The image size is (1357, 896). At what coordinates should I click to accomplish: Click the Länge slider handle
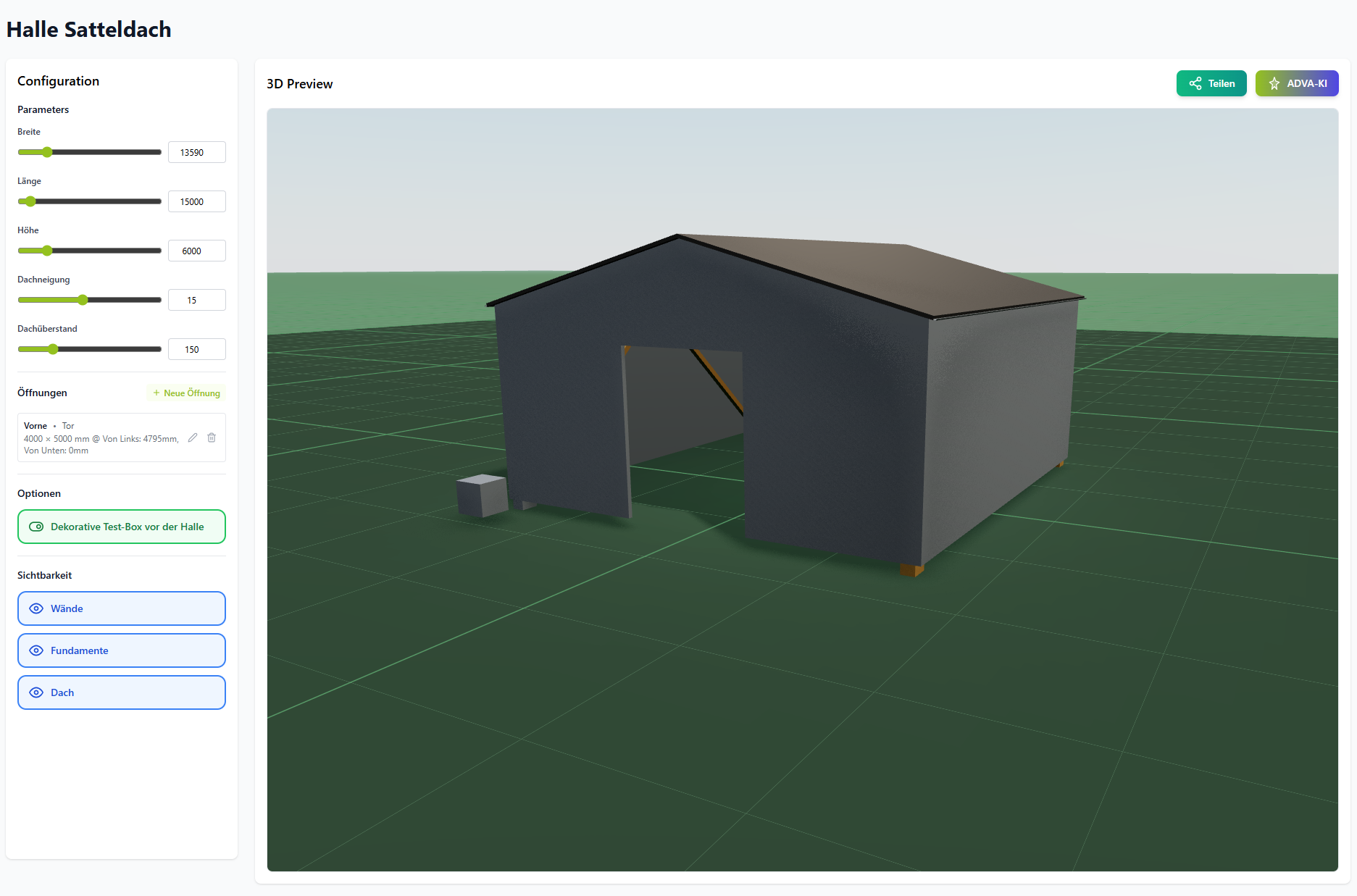coord(30,201)
